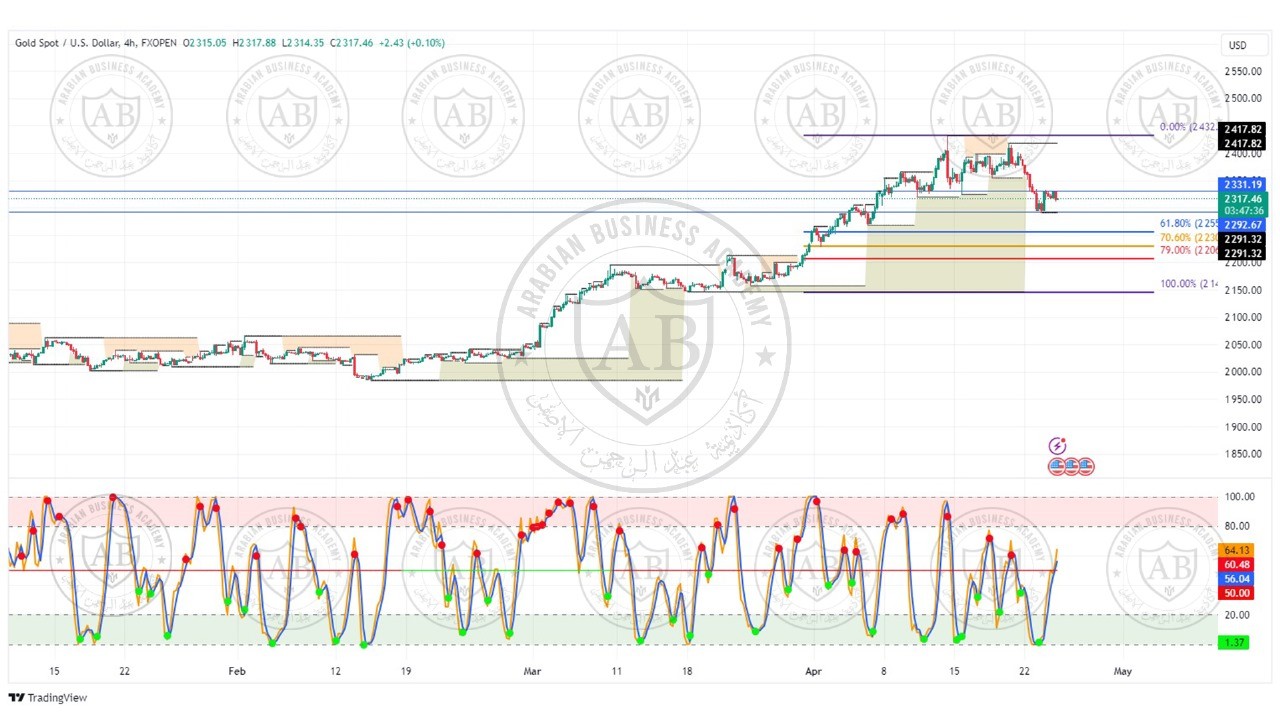Click the 2100.00 price axis tick
The width and height of the screenshot is (1280, 720).
[1243, 317]
